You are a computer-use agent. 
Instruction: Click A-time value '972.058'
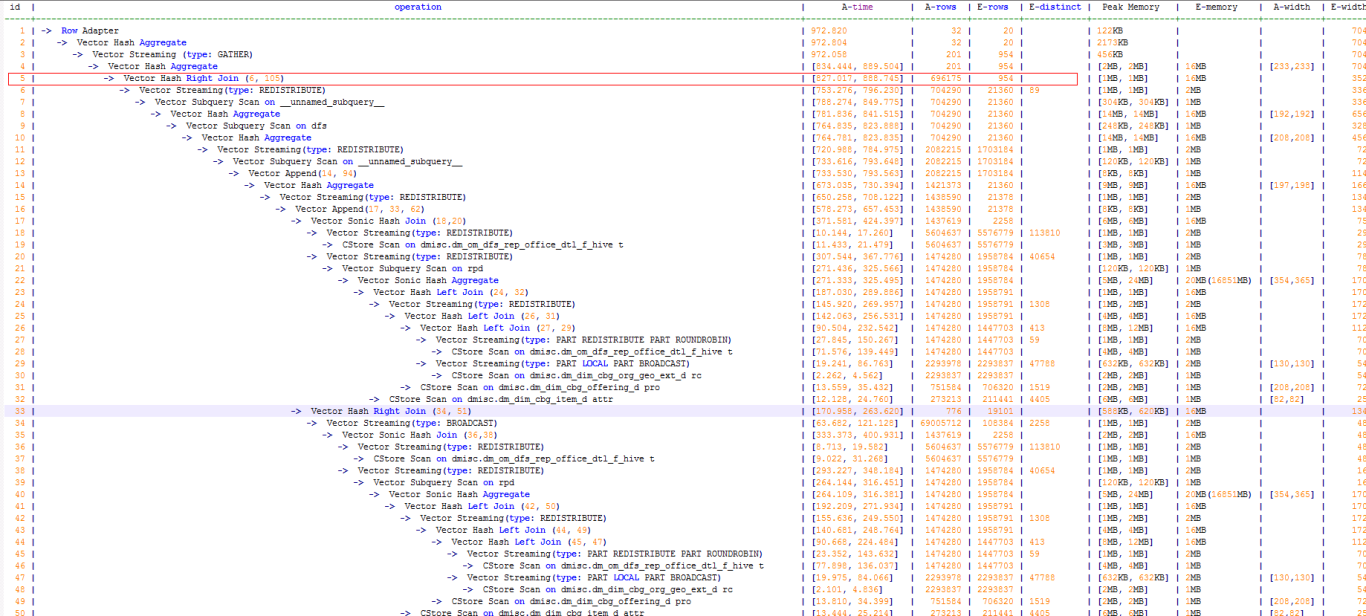pos(828,54)
